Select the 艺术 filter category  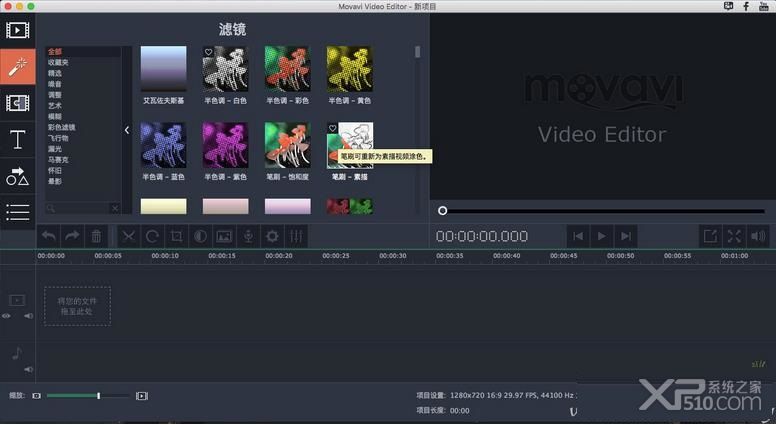tap(55, 106)
